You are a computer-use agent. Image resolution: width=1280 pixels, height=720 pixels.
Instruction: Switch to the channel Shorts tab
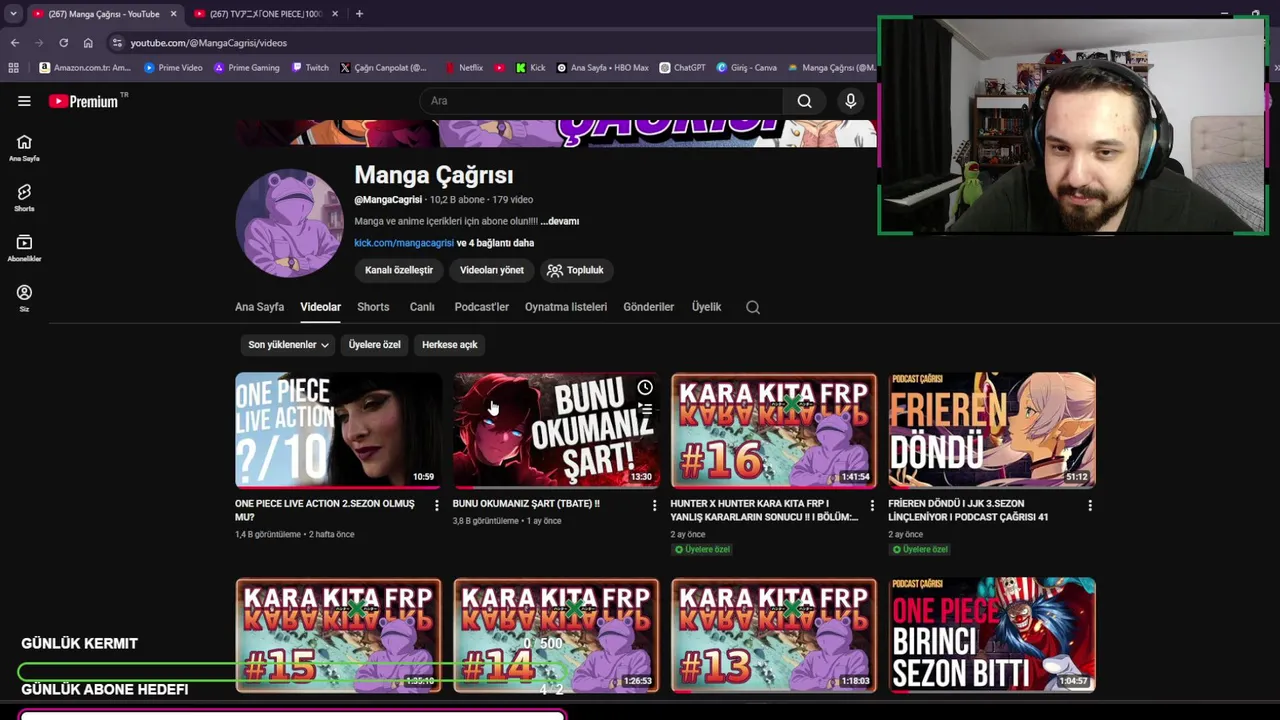tap(373, 307)
